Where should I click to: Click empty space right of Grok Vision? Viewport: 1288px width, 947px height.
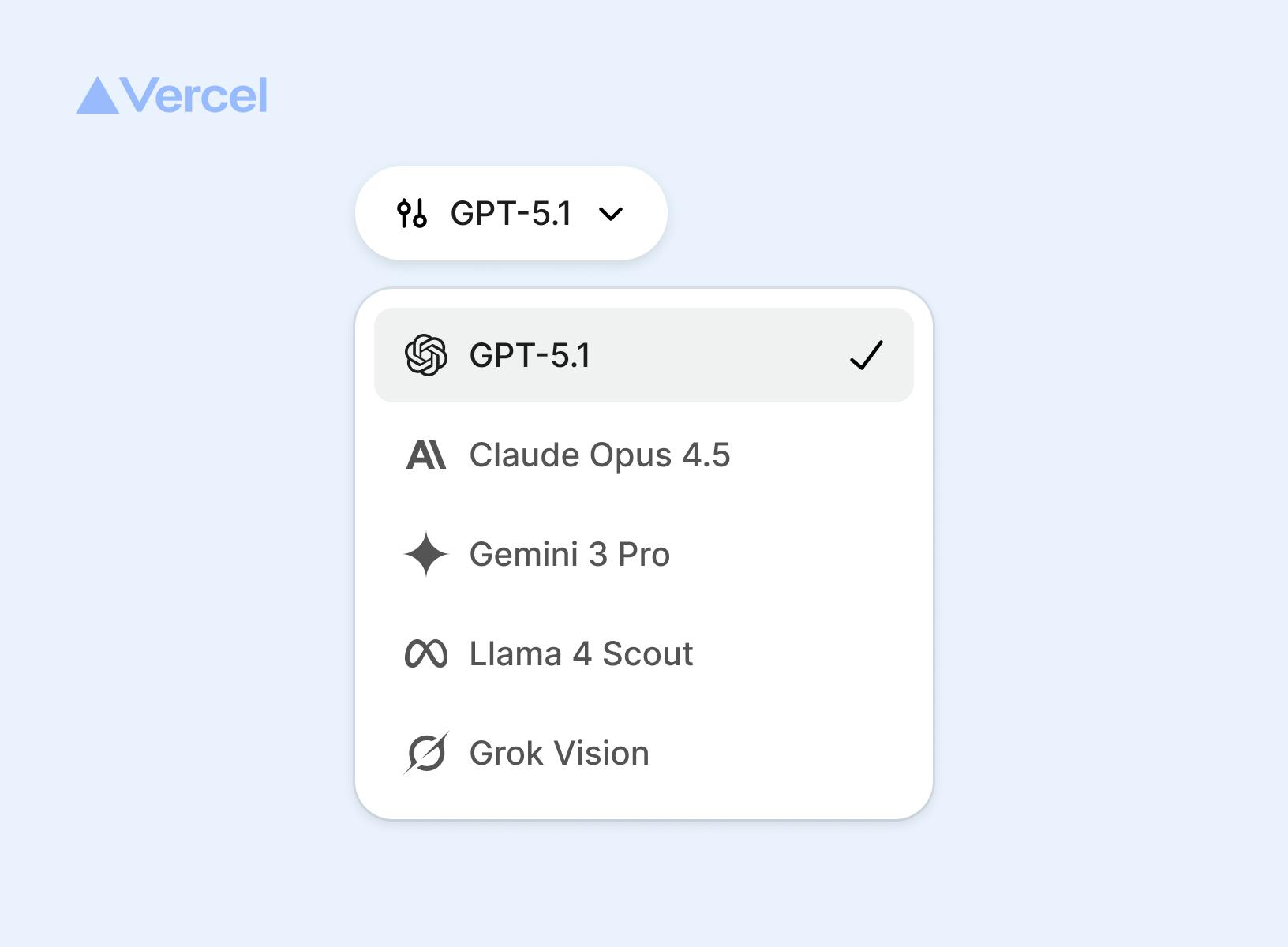789,753
